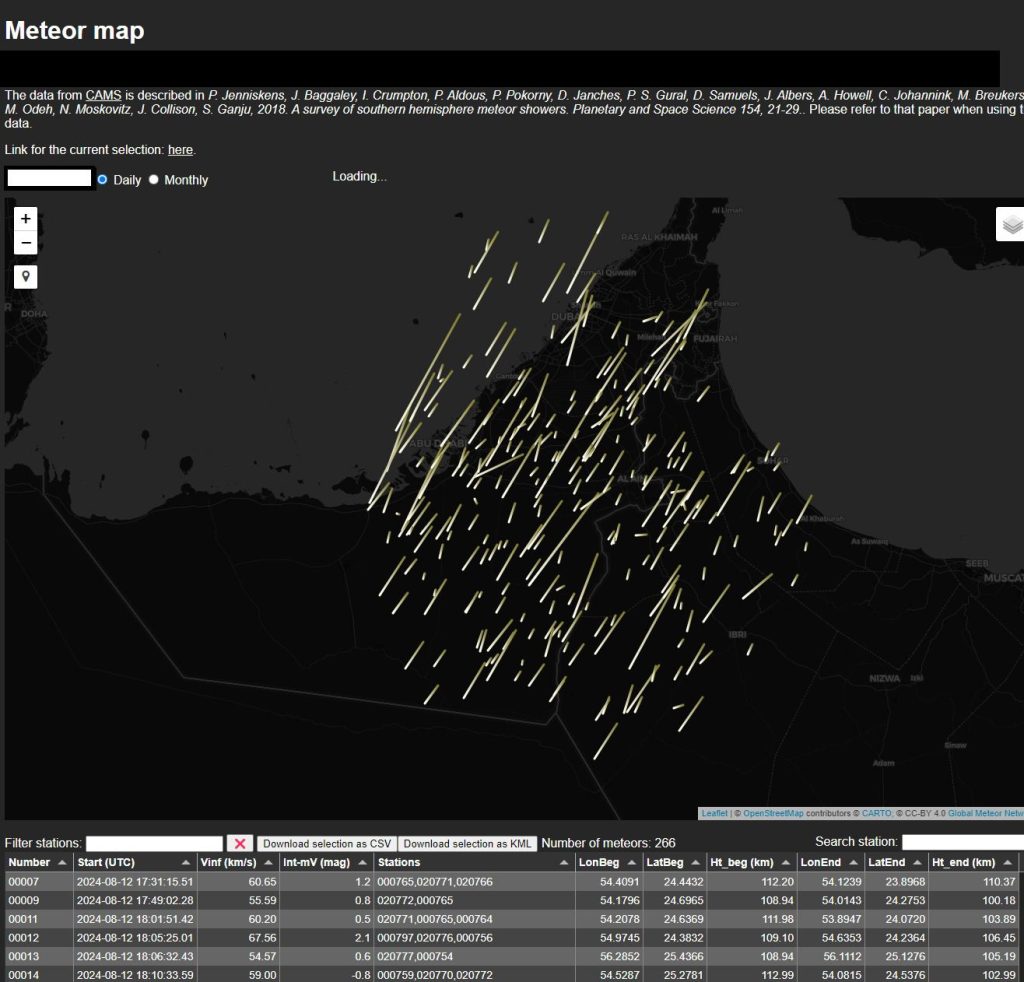Open the map layers control
The width and height of the screenshot is (1024, 982).
(x=1011, y=224)
